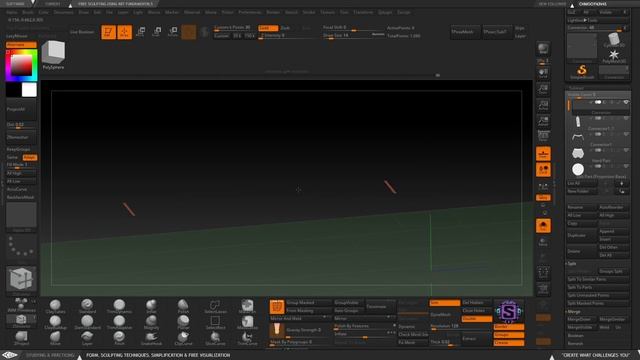Toggle the orange PolyFrame icon above Gravity Strength

[x=277, y=307]
